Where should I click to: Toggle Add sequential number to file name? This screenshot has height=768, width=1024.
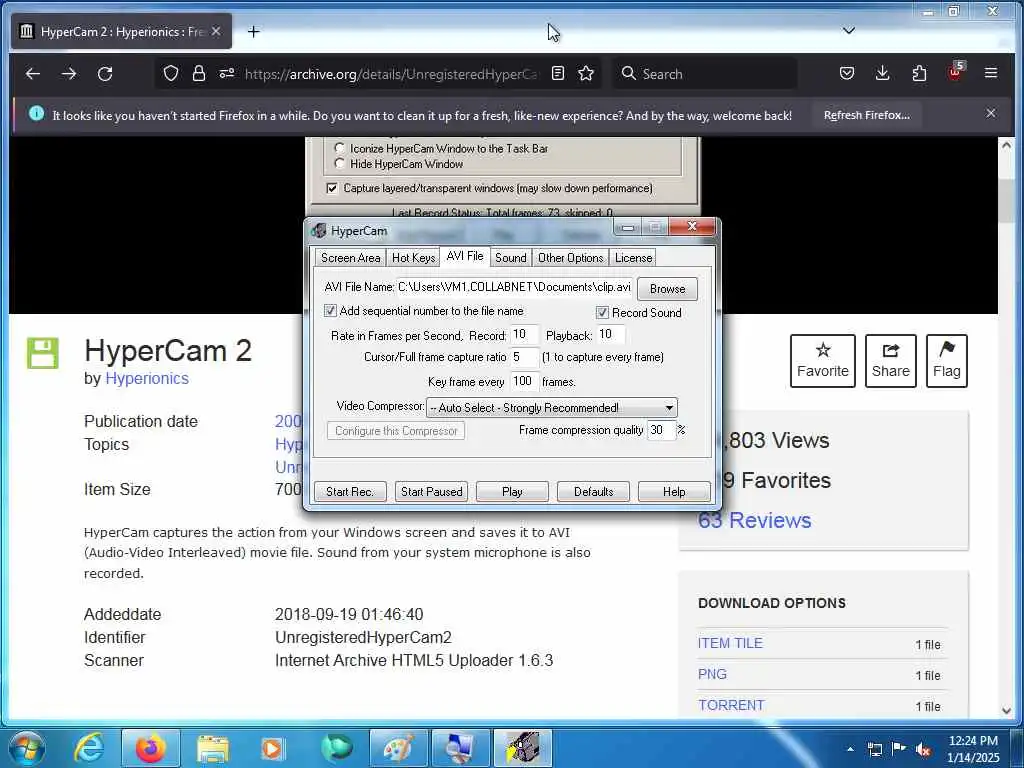(330, 311)
